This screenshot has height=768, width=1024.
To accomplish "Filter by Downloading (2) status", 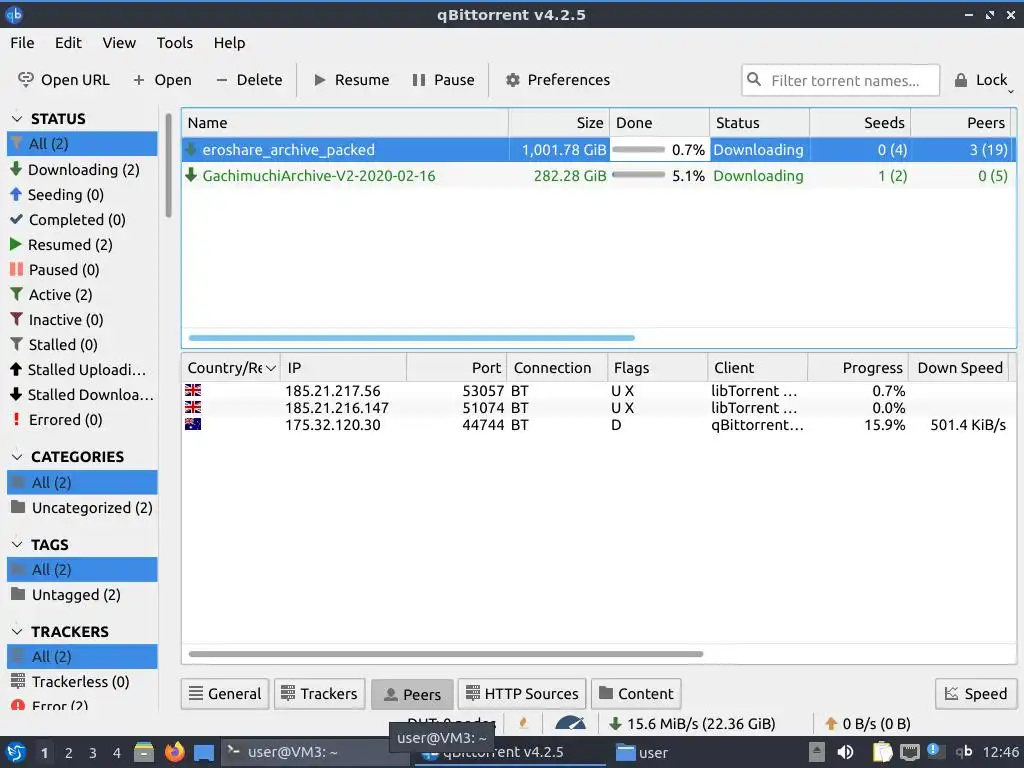I will tap(82, 170).
